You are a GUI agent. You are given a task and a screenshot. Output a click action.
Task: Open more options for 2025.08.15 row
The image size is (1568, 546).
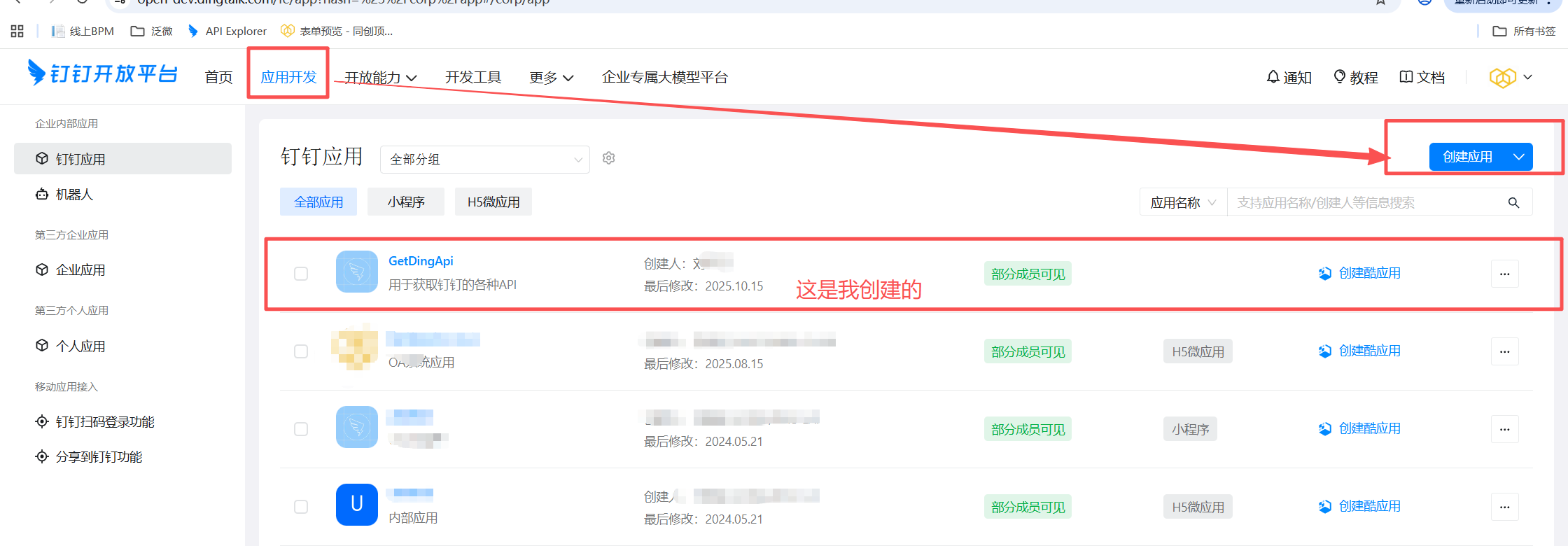coord(1505,351)
